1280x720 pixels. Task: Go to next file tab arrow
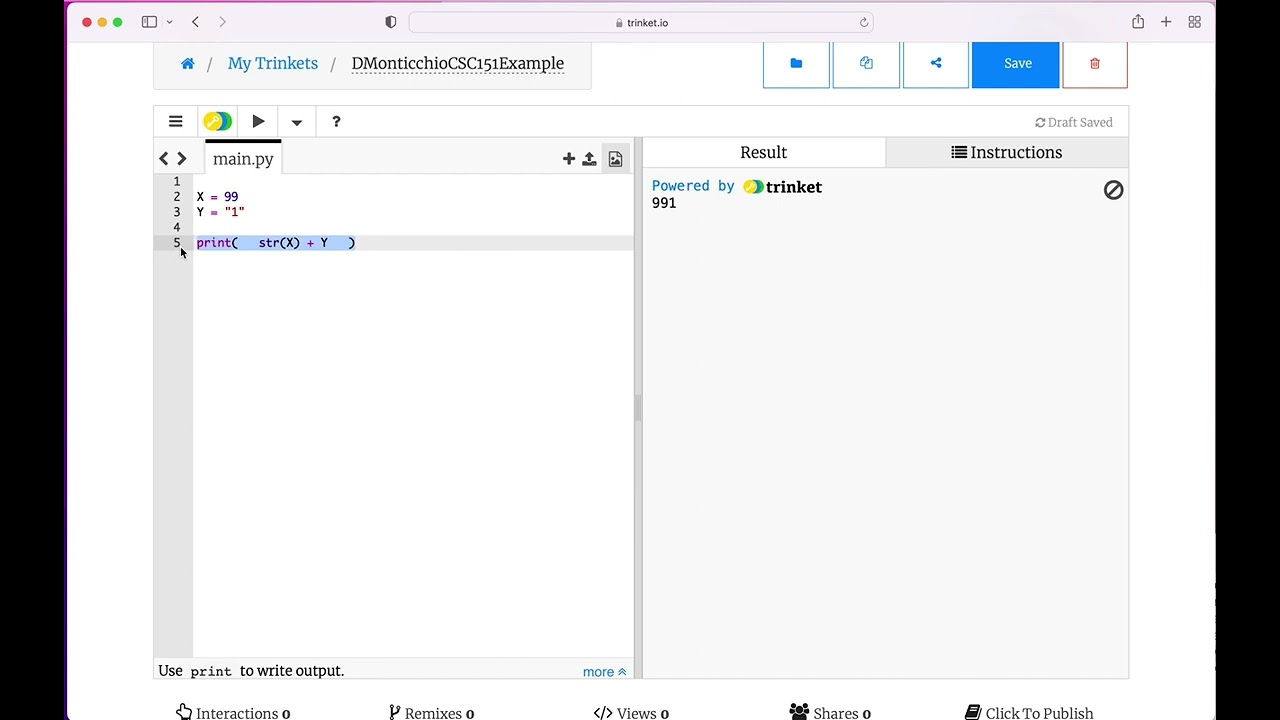(182, 159)
